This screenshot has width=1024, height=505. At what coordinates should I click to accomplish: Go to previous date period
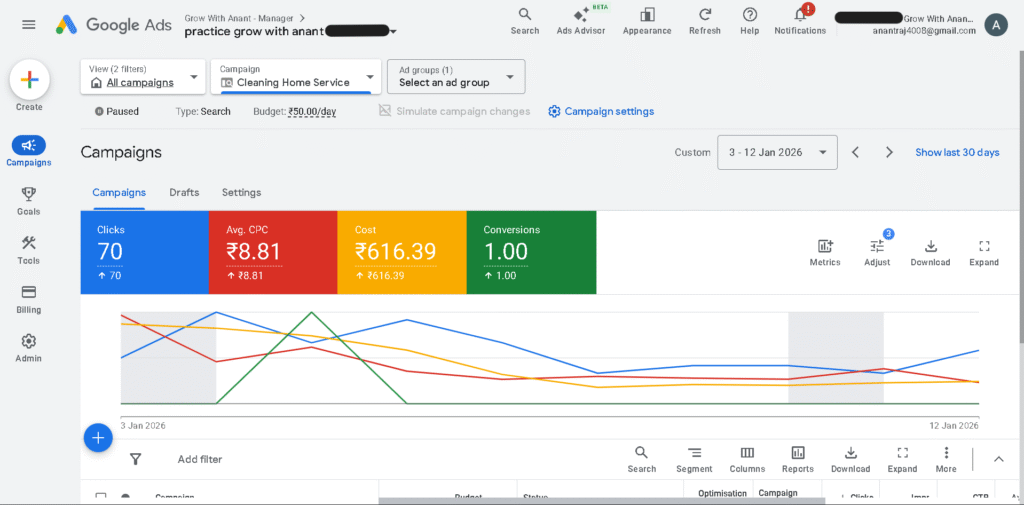[x=855, y=152]
